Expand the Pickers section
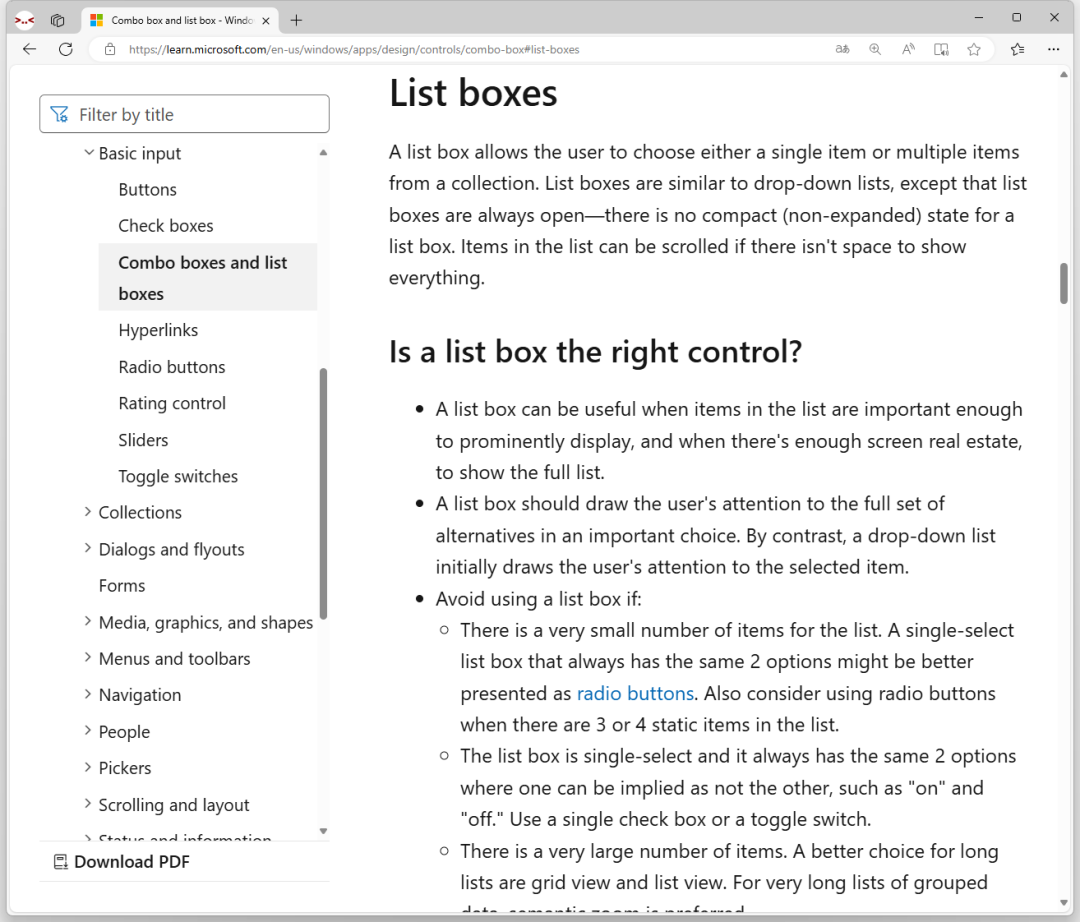Viewport: 1080px width, 922px height. click(x=88, y=767)
